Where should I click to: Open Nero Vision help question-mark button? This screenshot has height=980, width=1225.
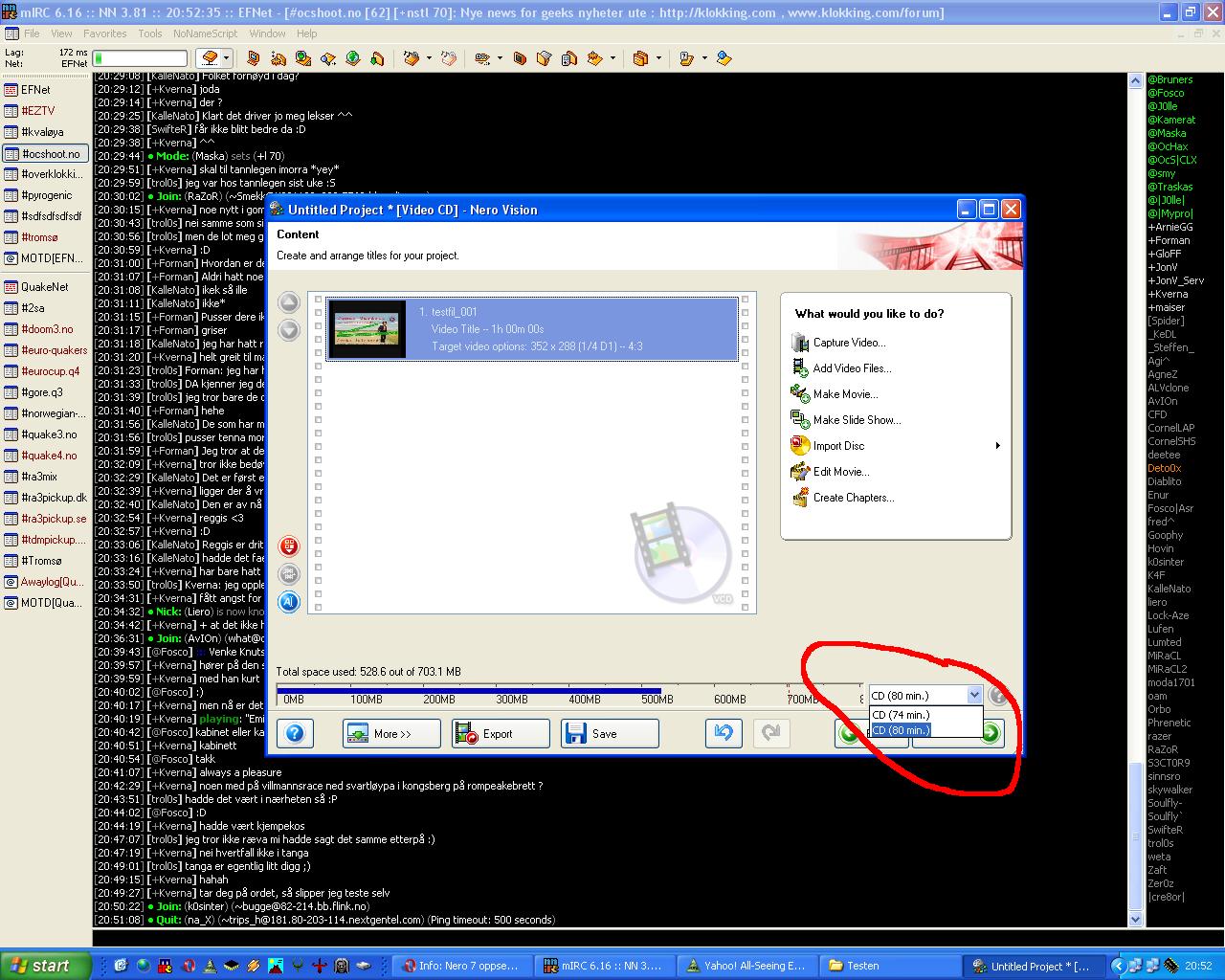(x=295, y=734)
